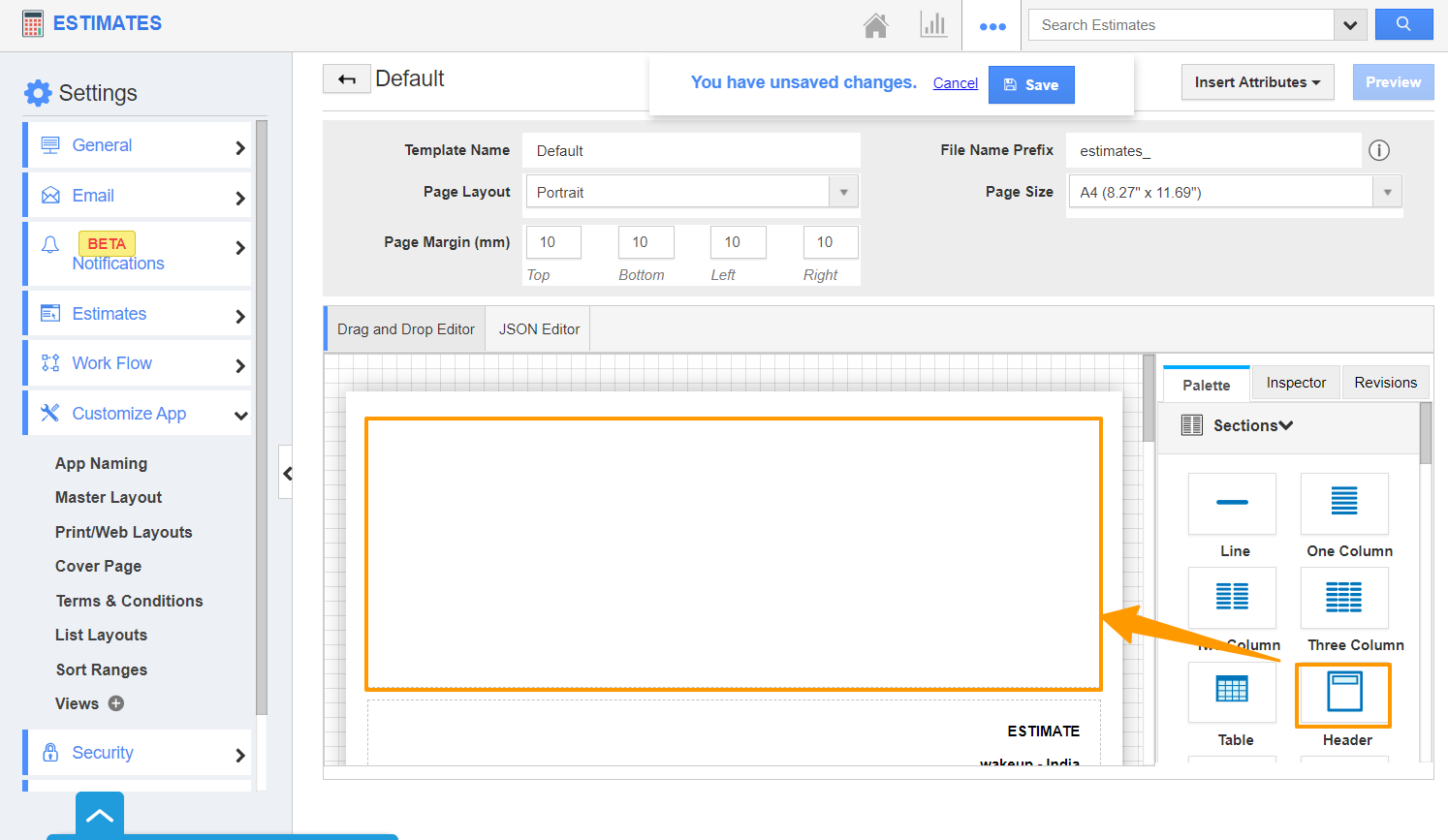1448x840 pixels.
Task: Add a new view with plus icon
Action: pos(116,703)
